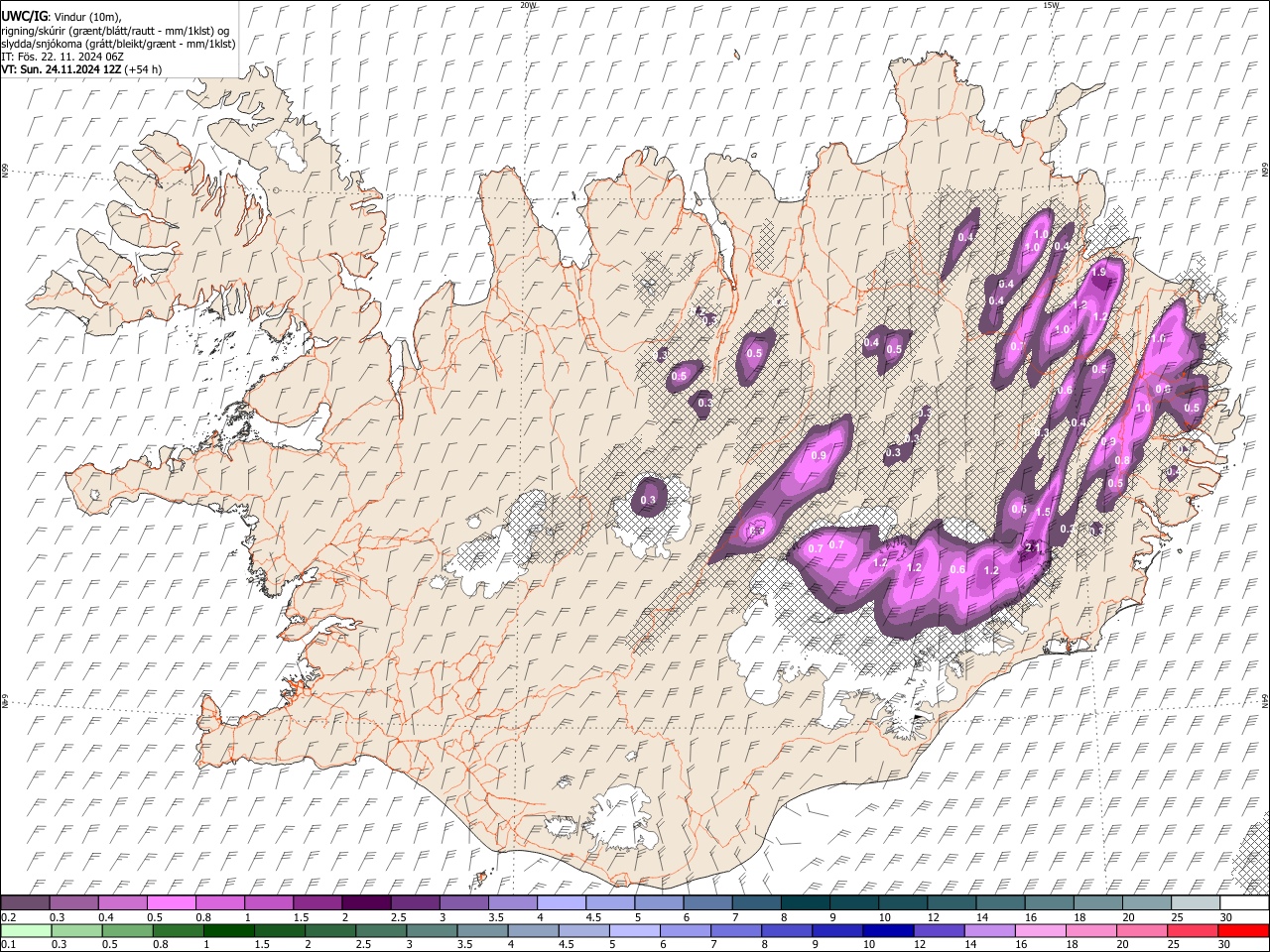Screen dimensions: 1270x952
Task: Click the '15W' longitude label at the top
Action: point(1050,5)
